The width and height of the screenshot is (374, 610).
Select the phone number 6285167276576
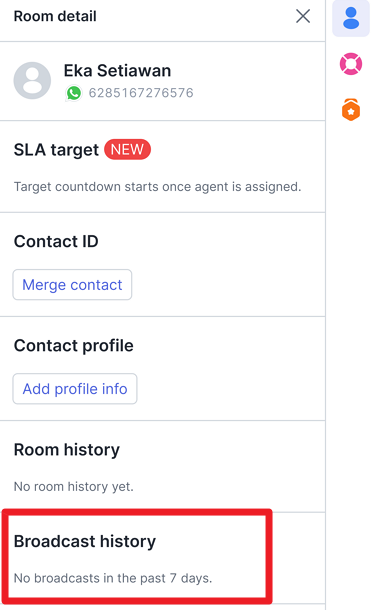click(141, 93)
